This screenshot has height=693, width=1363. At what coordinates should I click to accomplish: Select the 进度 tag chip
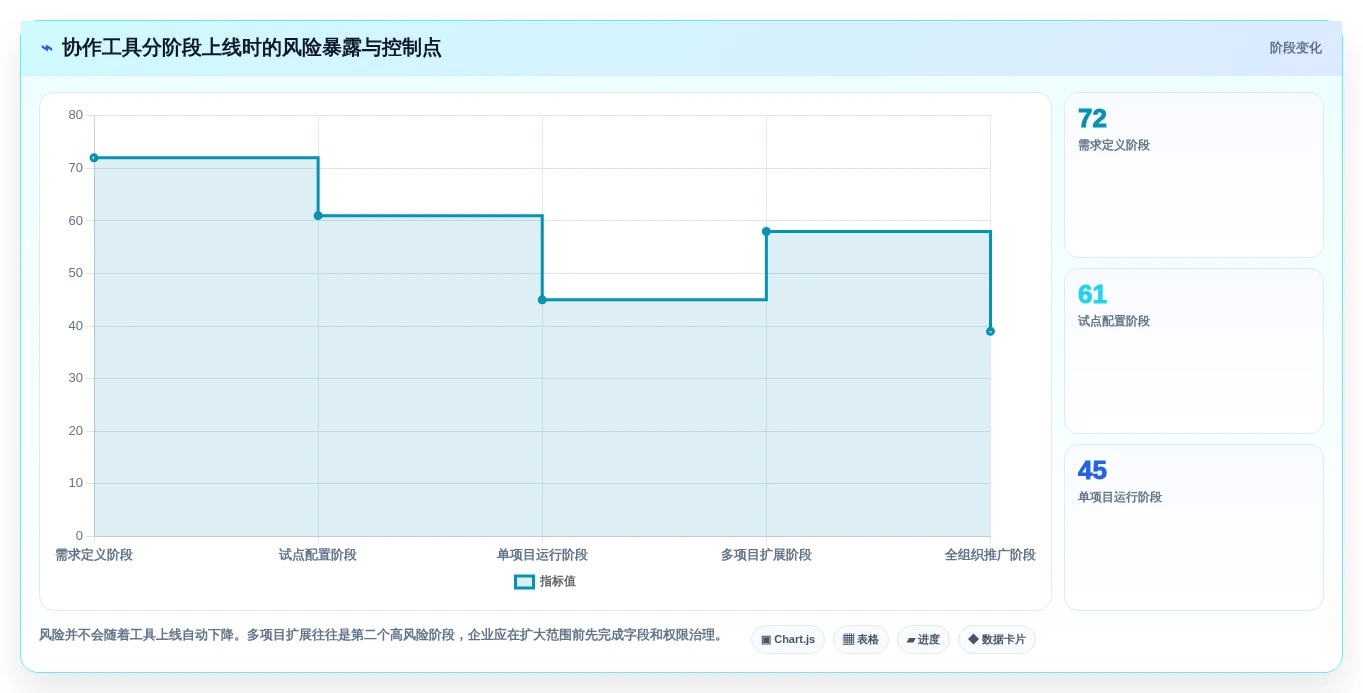click(x=923, y=640)
